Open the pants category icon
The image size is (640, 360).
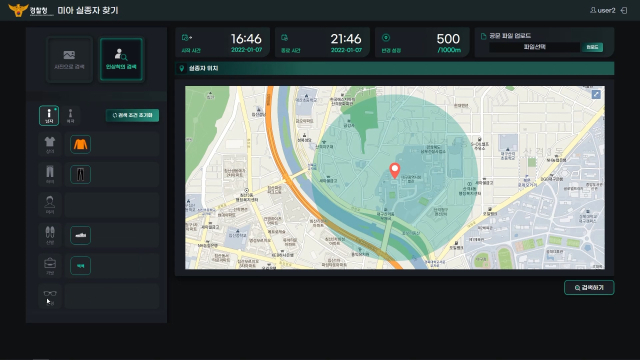click(x=50, y=174)
